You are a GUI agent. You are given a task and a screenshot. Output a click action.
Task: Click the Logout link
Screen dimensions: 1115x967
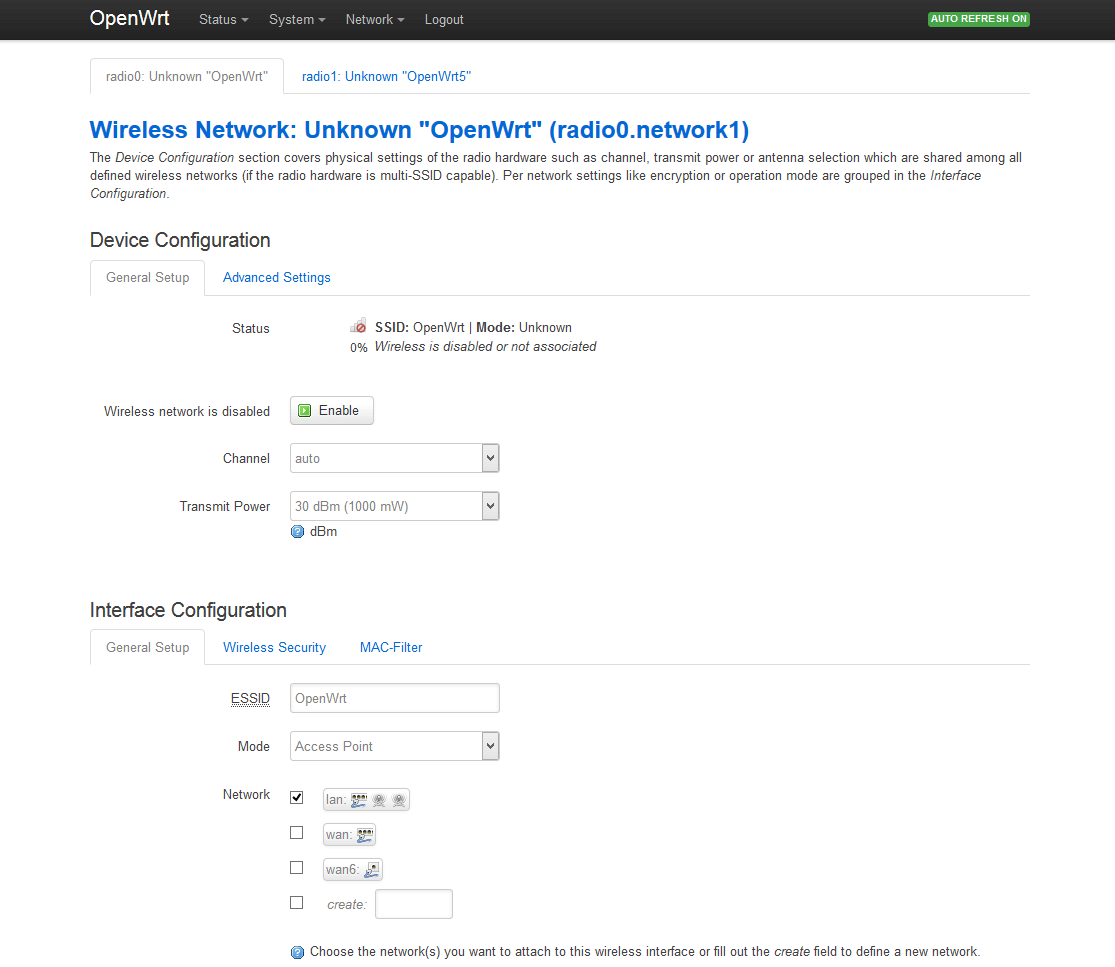[444, 20]
